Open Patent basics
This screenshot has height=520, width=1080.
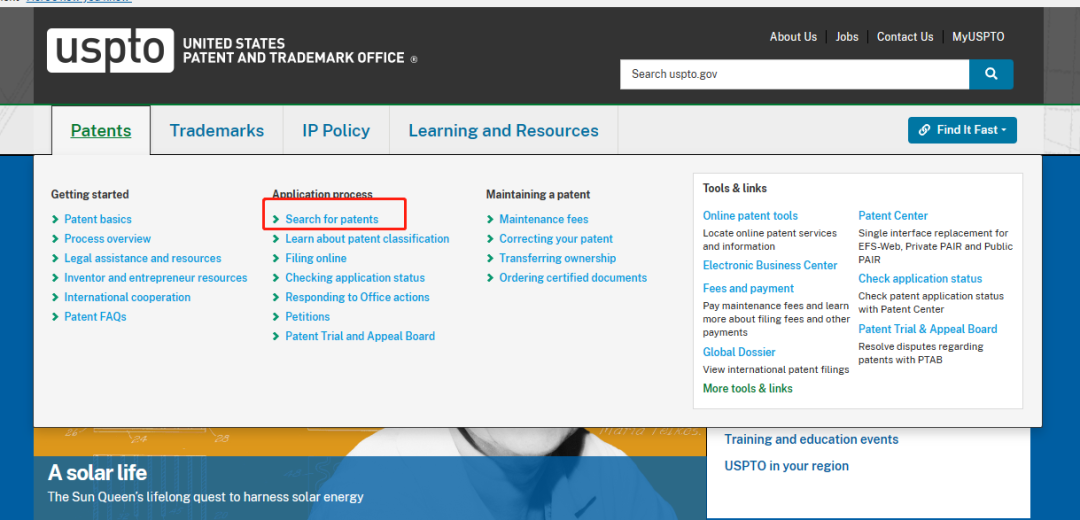[x=98, y=219]
